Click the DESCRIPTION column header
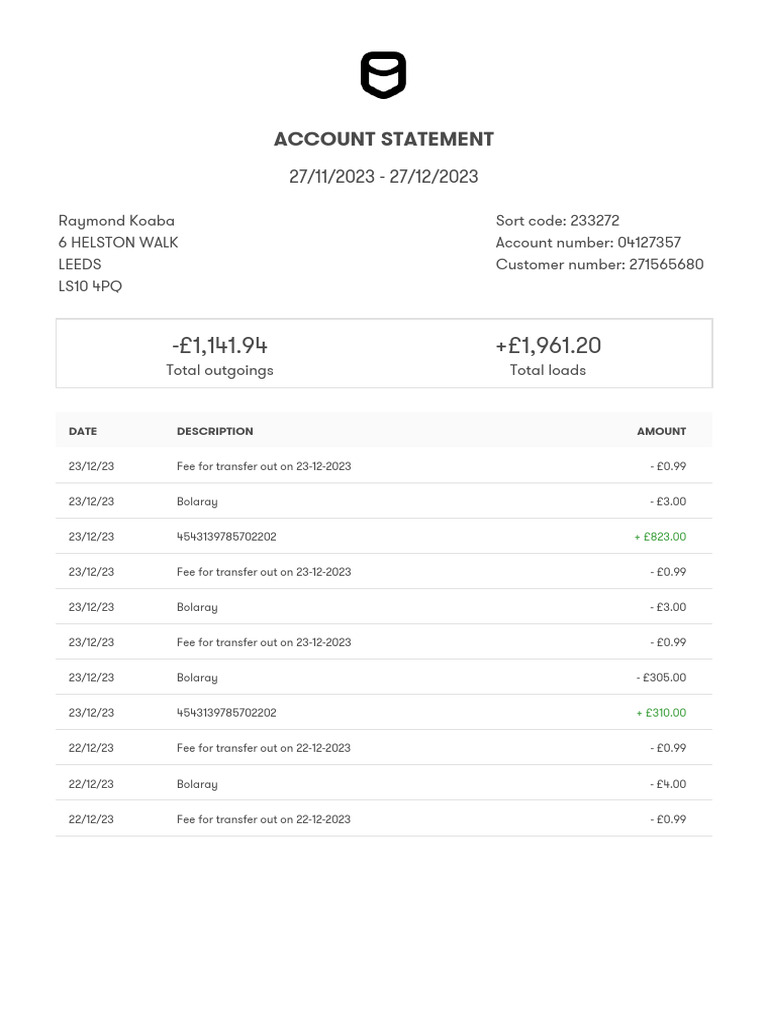 coord(215,432)
